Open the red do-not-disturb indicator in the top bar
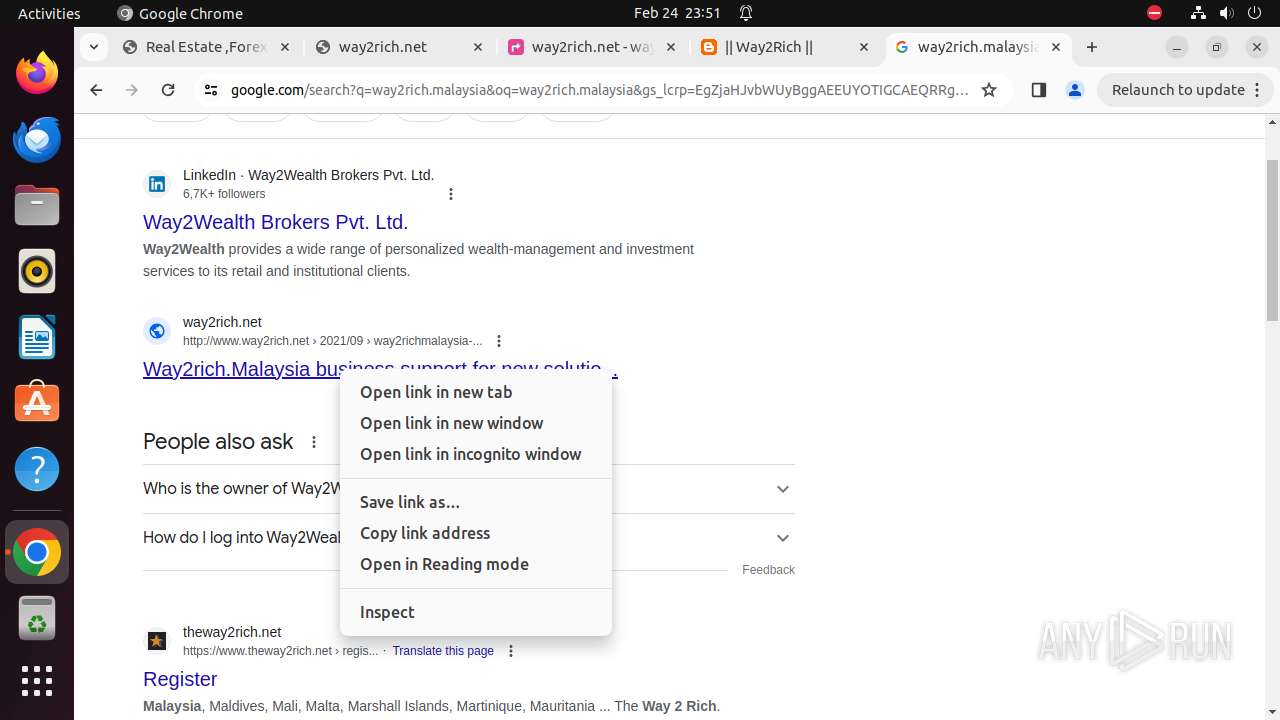Viewport: 1280px width, 720px height. point(1155,13)
